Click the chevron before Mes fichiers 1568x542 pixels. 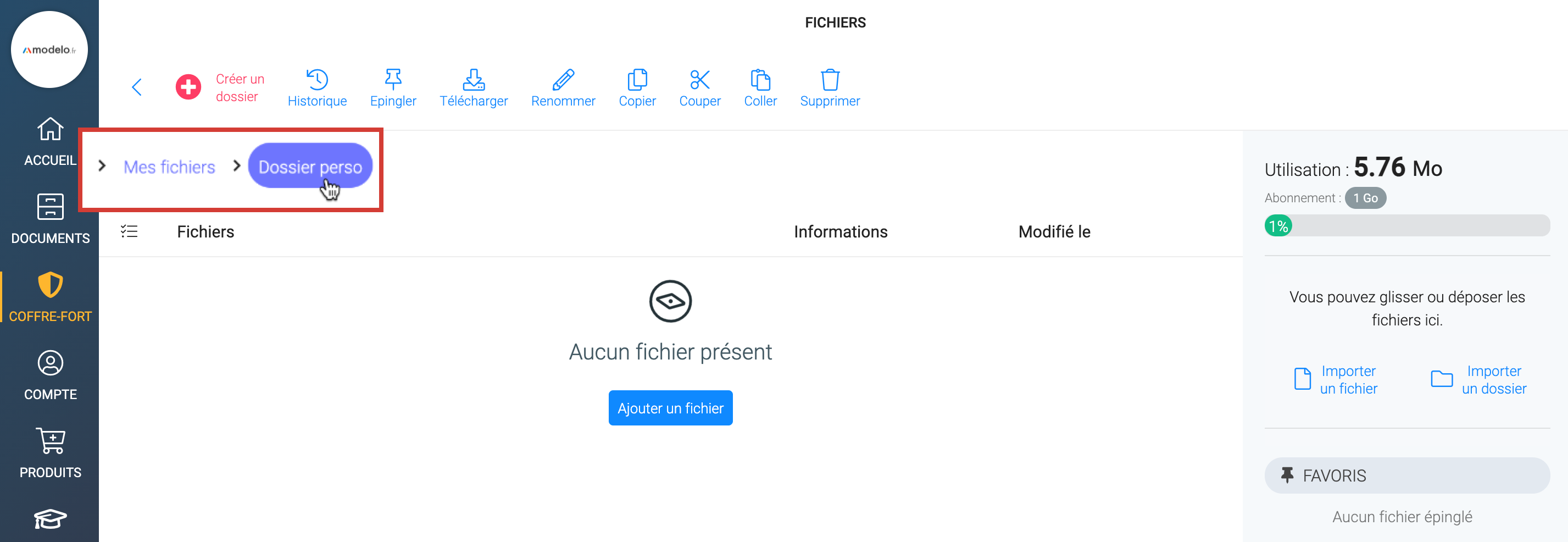(102, 165)
